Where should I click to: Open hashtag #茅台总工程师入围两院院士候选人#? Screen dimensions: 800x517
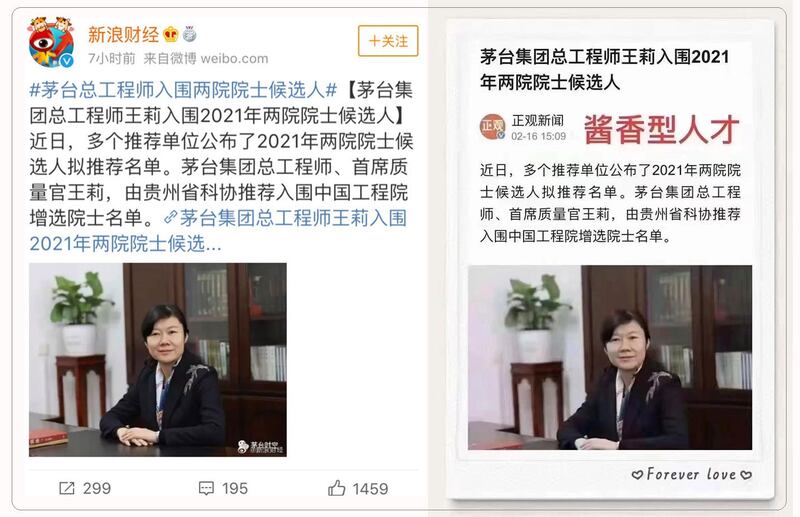pyautogui.click(x=183, y=90)
